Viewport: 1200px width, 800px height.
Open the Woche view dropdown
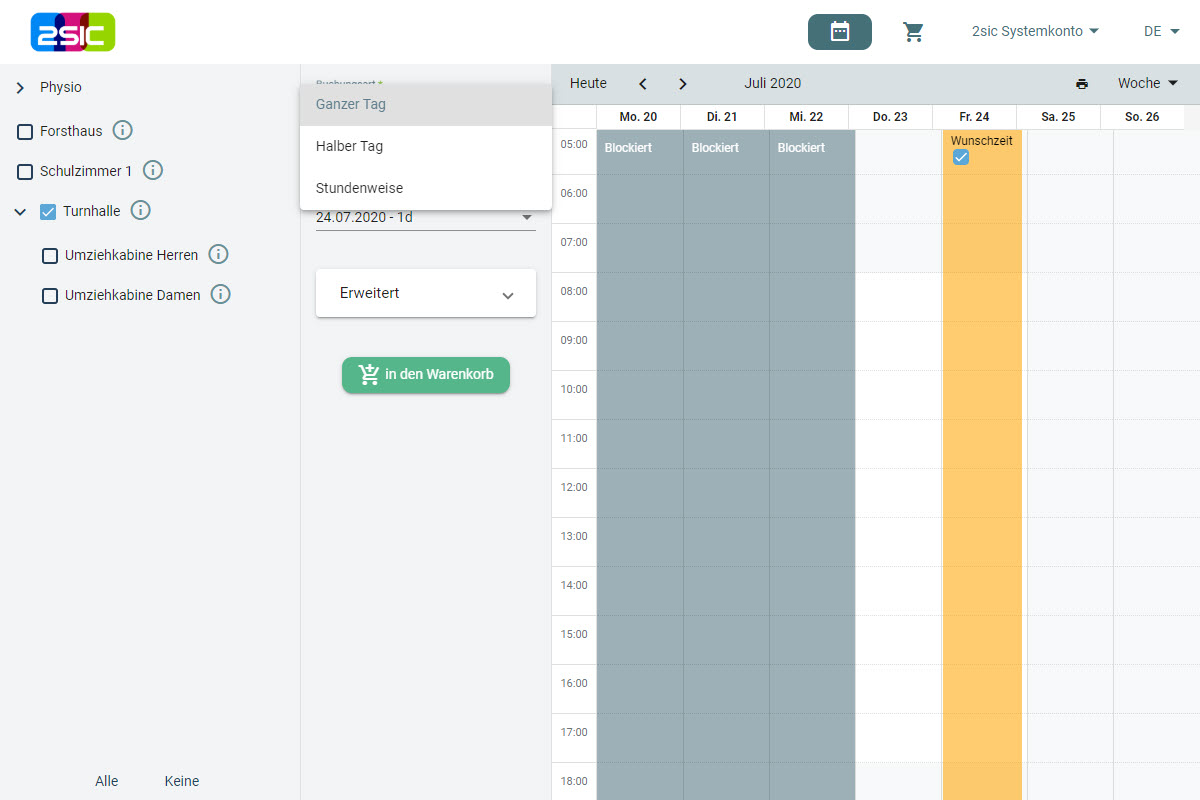click(x=1147, y=84)
